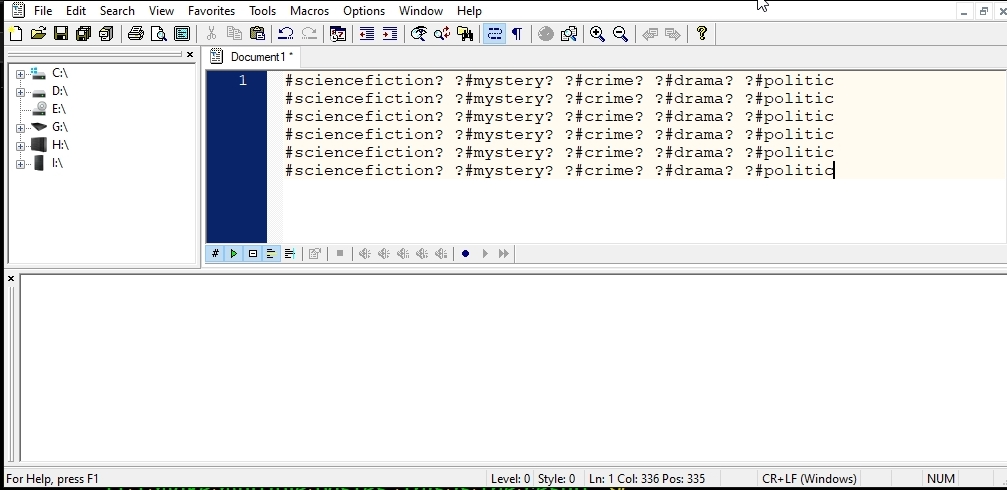Select the E:\ drive in the directory tree
Image resolution: width=1007 pixels, height=490 pixels.
[x=58, y=109]
